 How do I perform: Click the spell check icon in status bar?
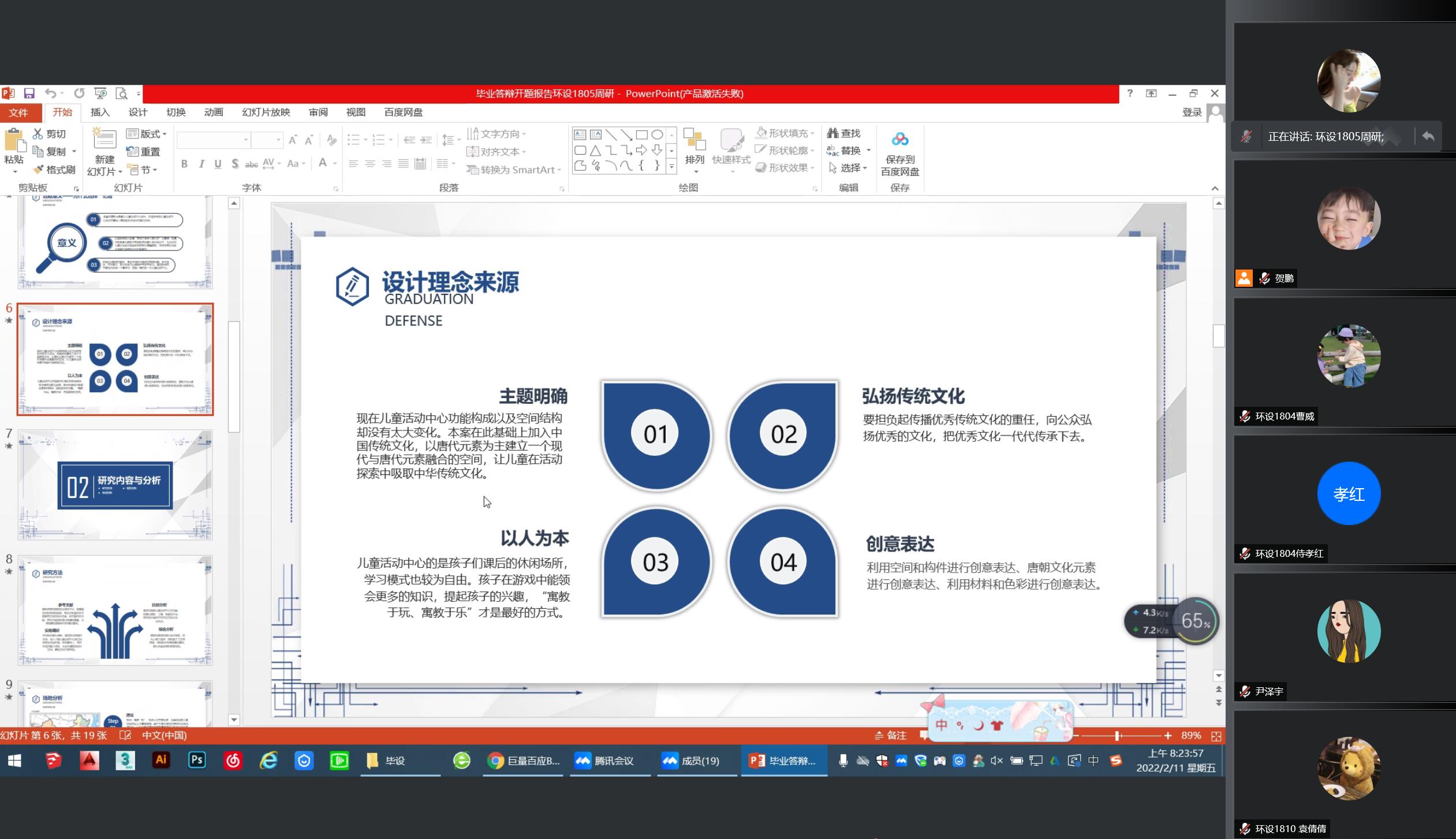125,735
